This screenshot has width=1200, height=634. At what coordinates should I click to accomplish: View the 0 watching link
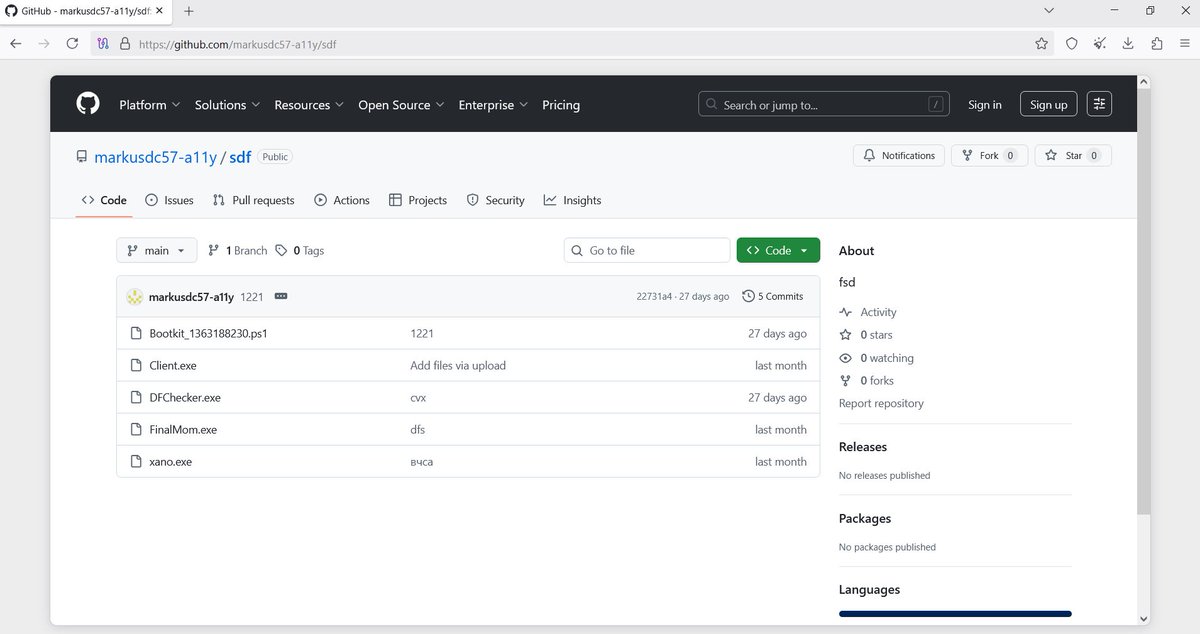(877, 358)
